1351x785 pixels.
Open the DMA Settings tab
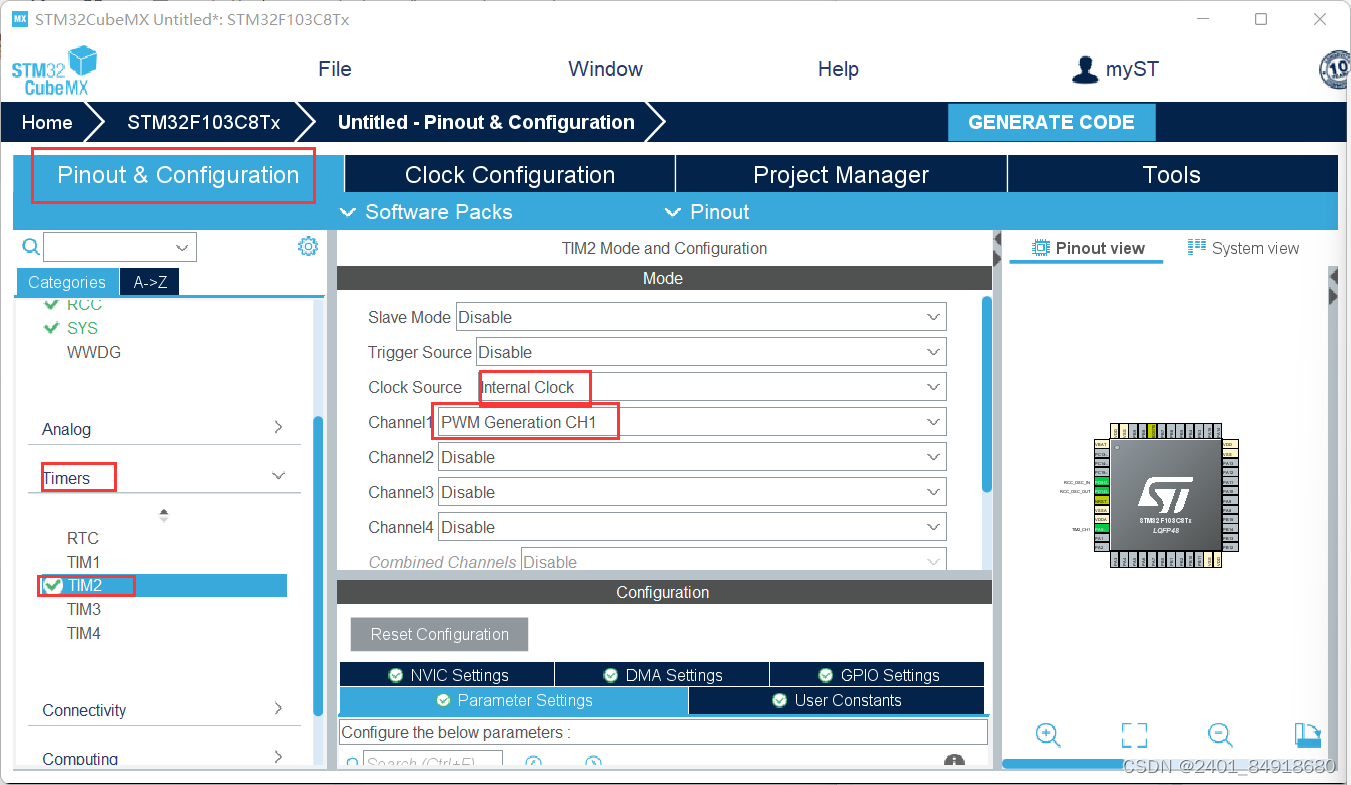coord(662,675)
